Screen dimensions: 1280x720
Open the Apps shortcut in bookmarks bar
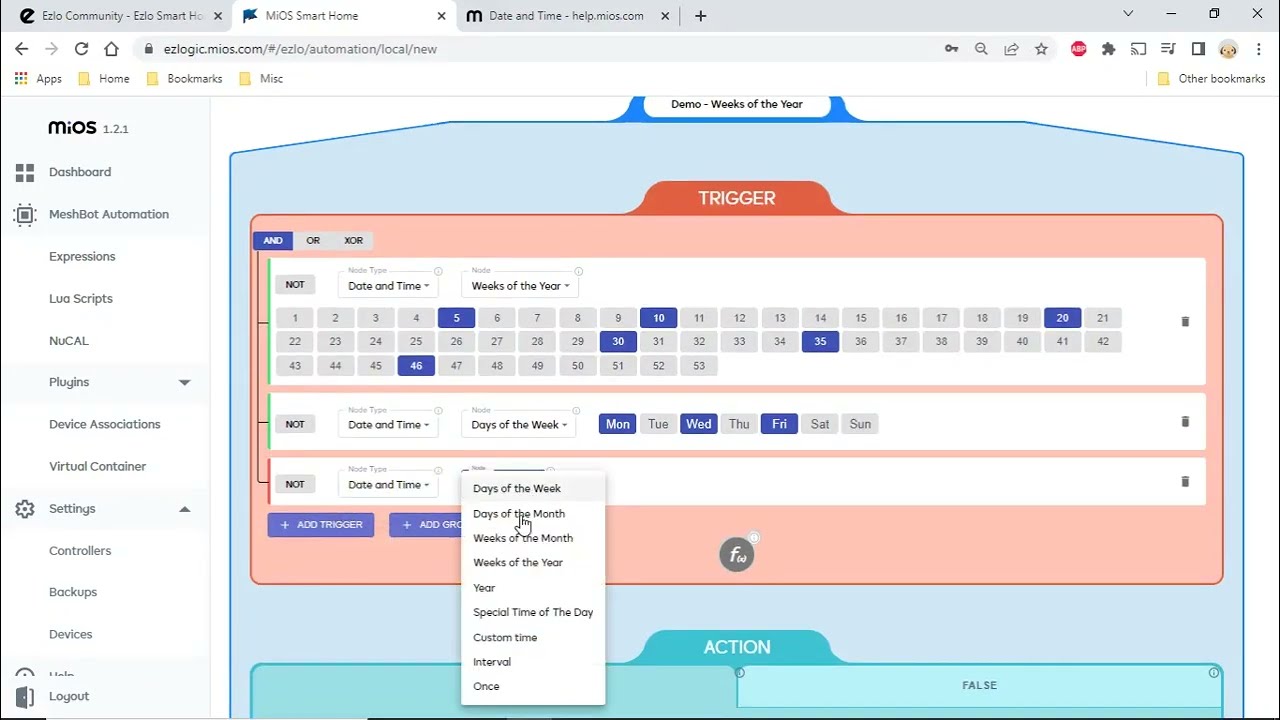coord(38,78)
